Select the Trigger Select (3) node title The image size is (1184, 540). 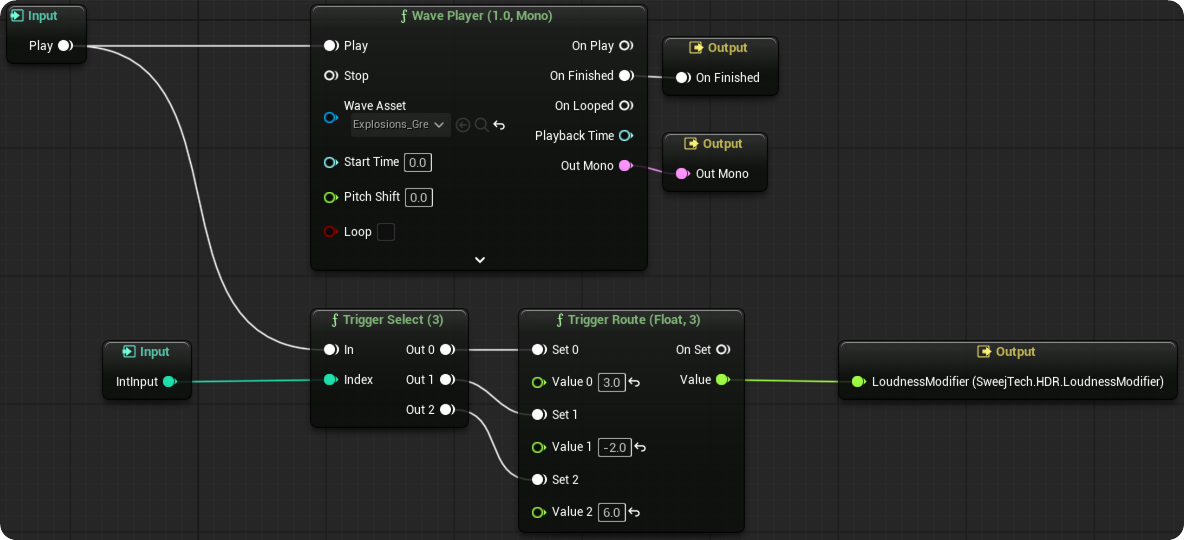[387, 319]
